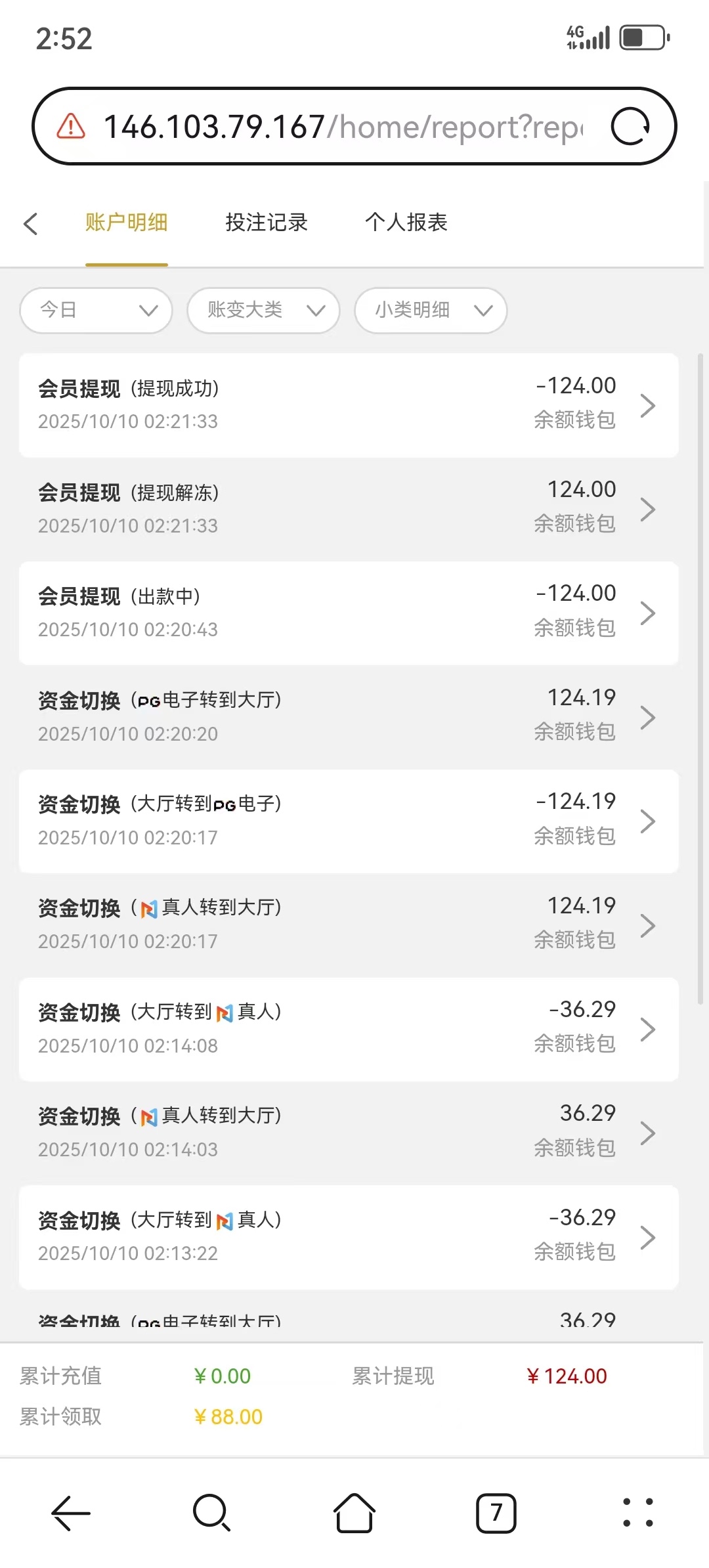Tap the page reload icon in address bar

pyautogui.click(x=630, y=126)
